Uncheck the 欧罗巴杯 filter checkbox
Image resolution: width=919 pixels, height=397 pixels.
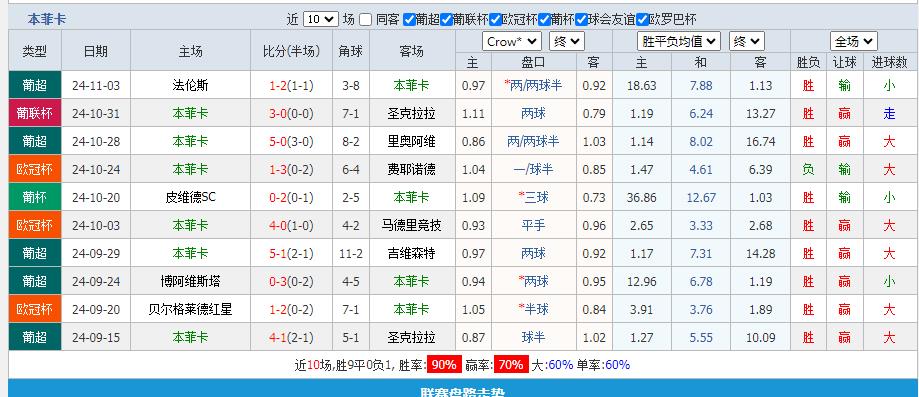pyautogui.click(x=642, y=19)
